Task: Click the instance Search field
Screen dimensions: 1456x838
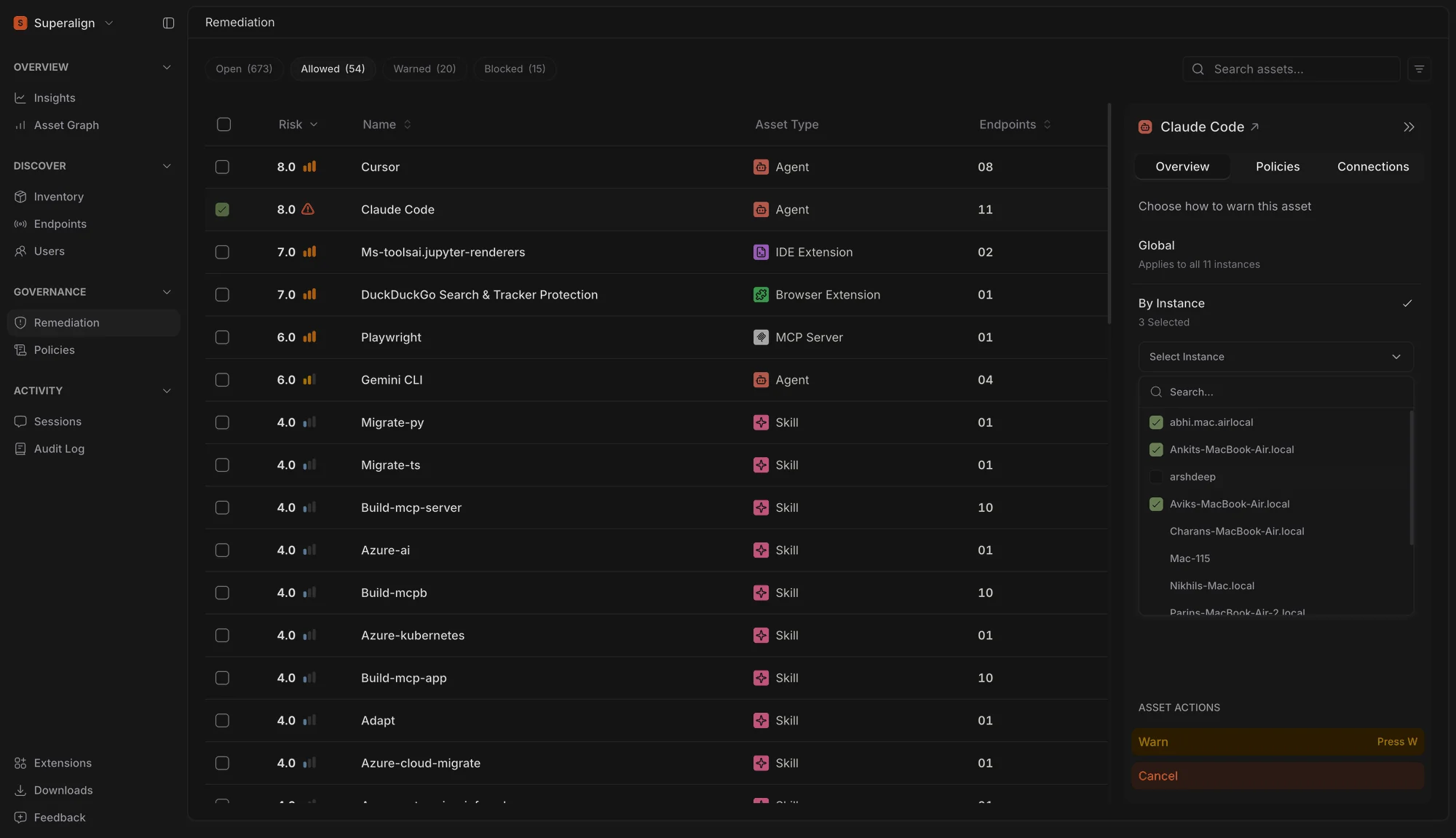Action: coord(1275,392)
